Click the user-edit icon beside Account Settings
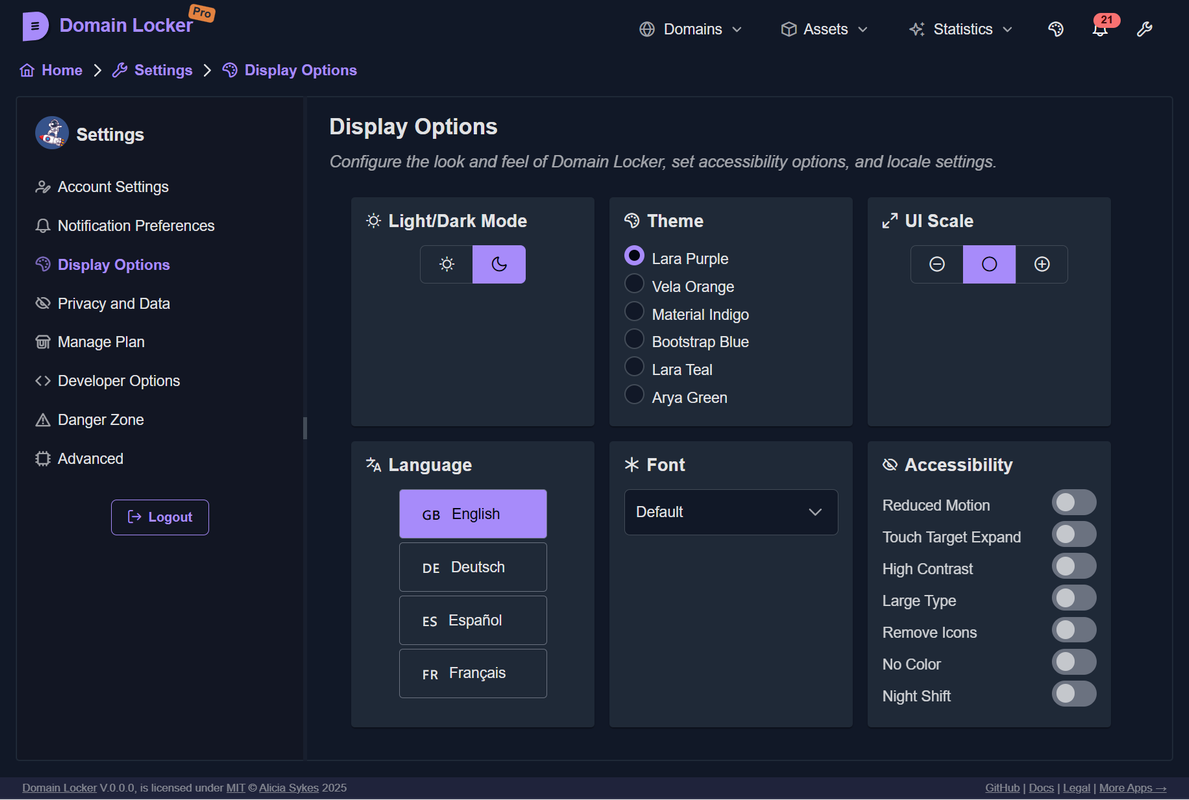This screenshot has width=1189, height=800. pyautogui.click(x=43, y=187)
